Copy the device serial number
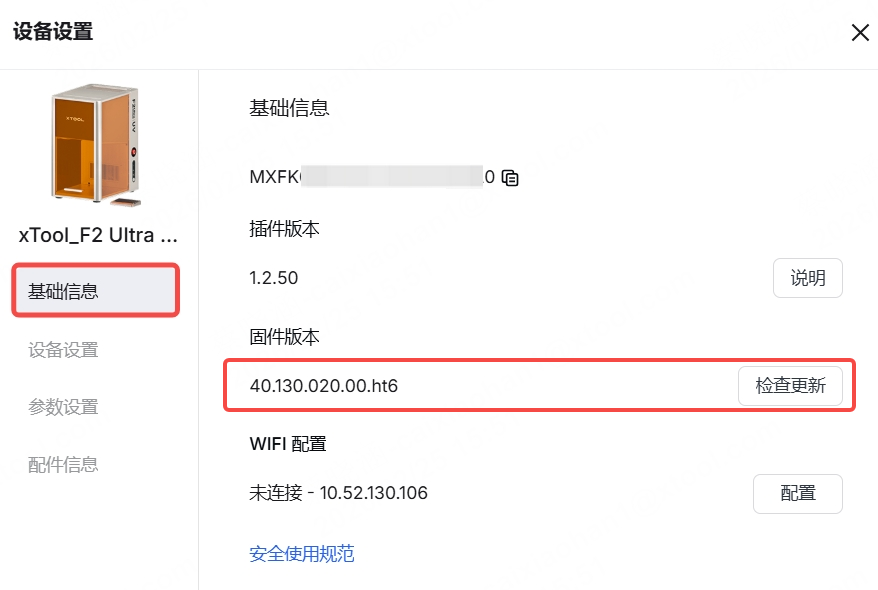Image resolution: width=878 pixels, height=590 pixels. click(x=511, y=178)
